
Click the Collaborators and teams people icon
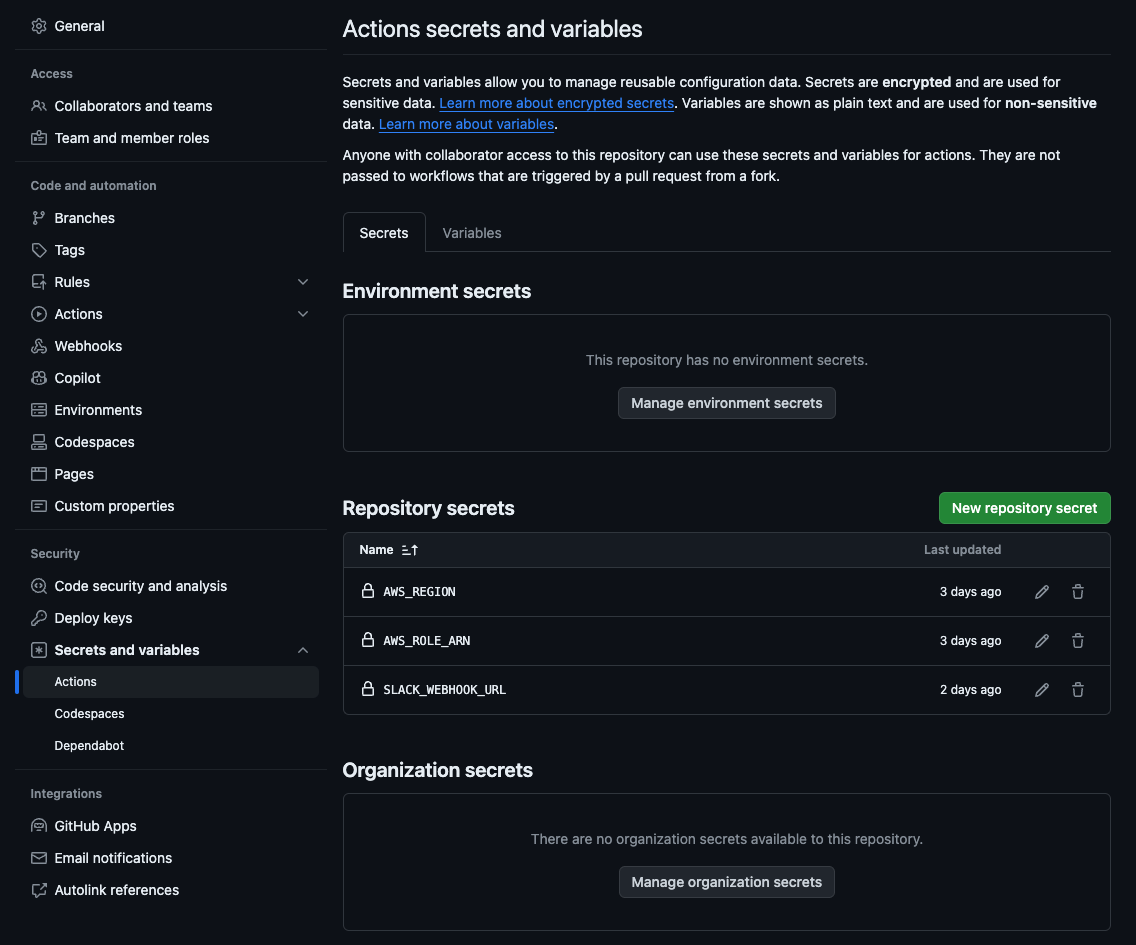pos(38,106)
